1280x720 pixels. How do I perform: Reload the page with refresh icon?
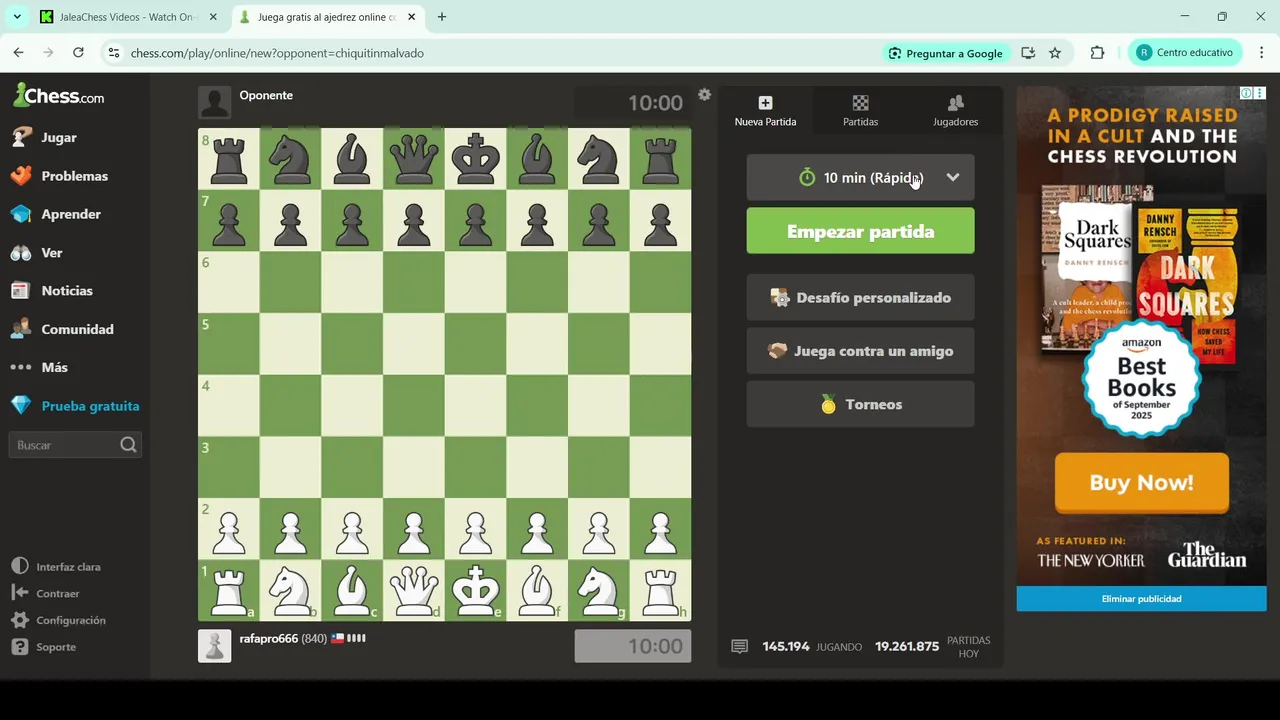(x=78, y=53)
